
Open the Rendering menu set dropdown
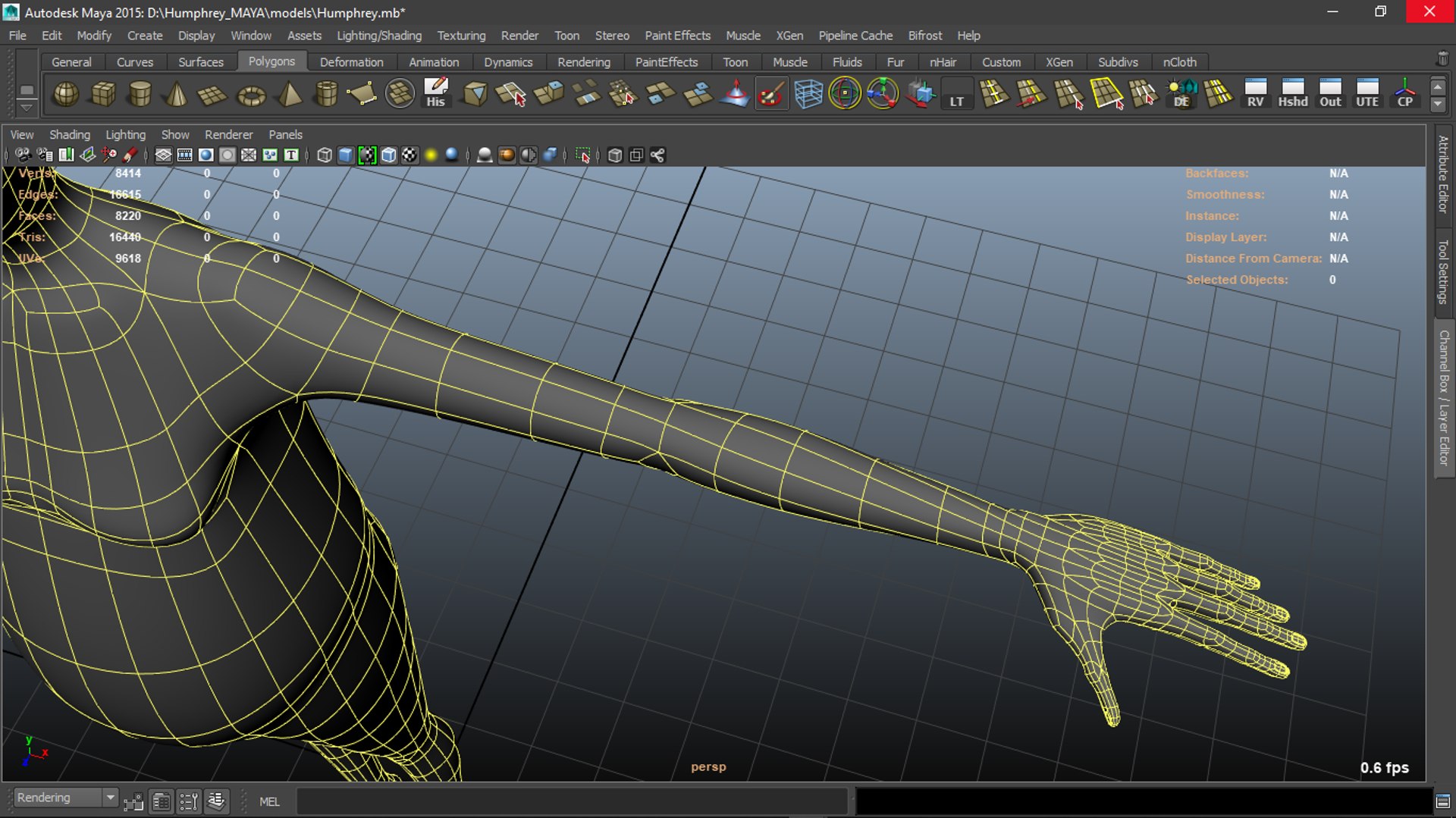point(66,798)
